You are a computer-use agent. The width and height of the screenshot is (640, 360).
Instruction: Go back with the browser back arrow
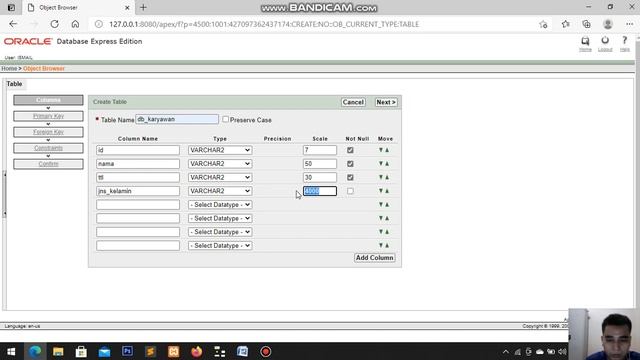pyautogui.click(x=13, y=24)
